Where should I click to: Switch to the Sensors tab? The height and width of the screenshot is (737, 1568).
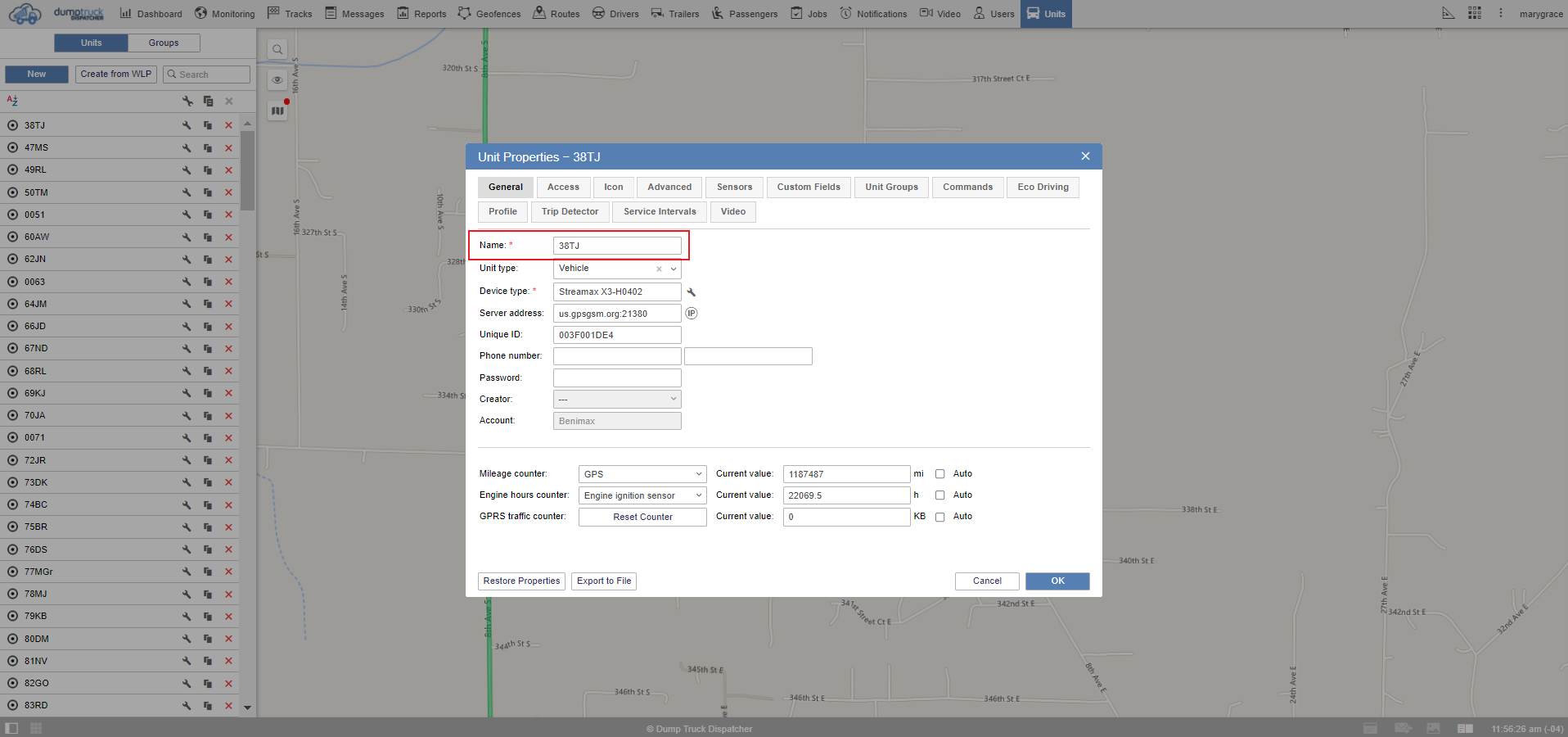pyautogui.click(x=734, y=188)
